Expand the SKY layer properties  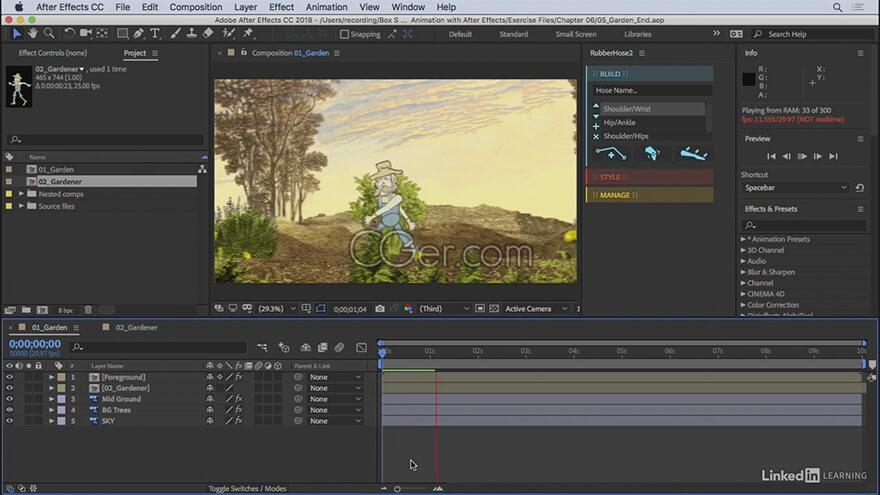[x=51, y=421]
